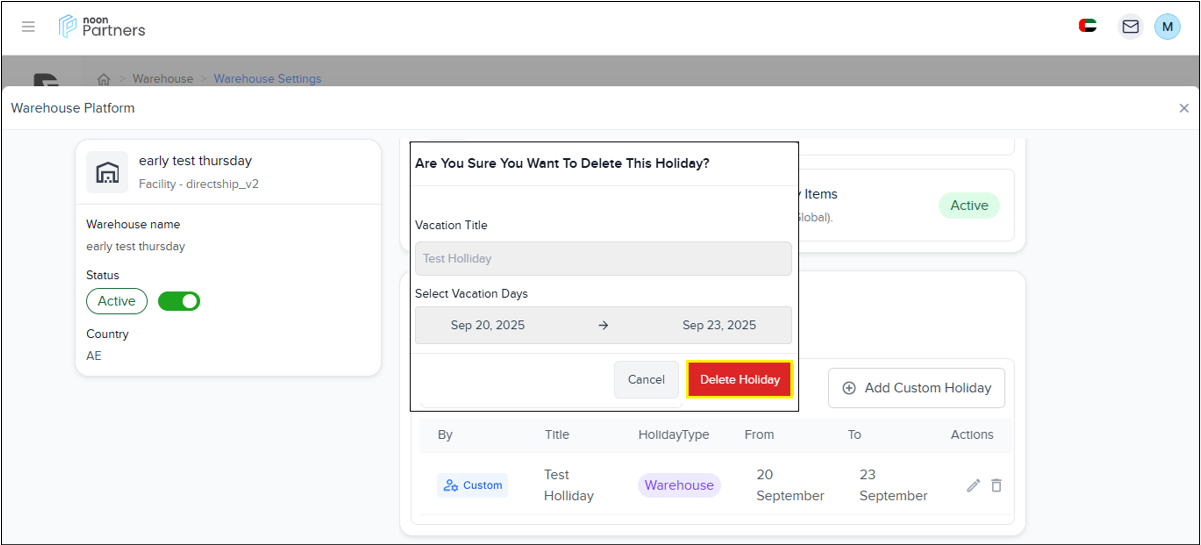Click the noon Partners logo

point(102,27)
